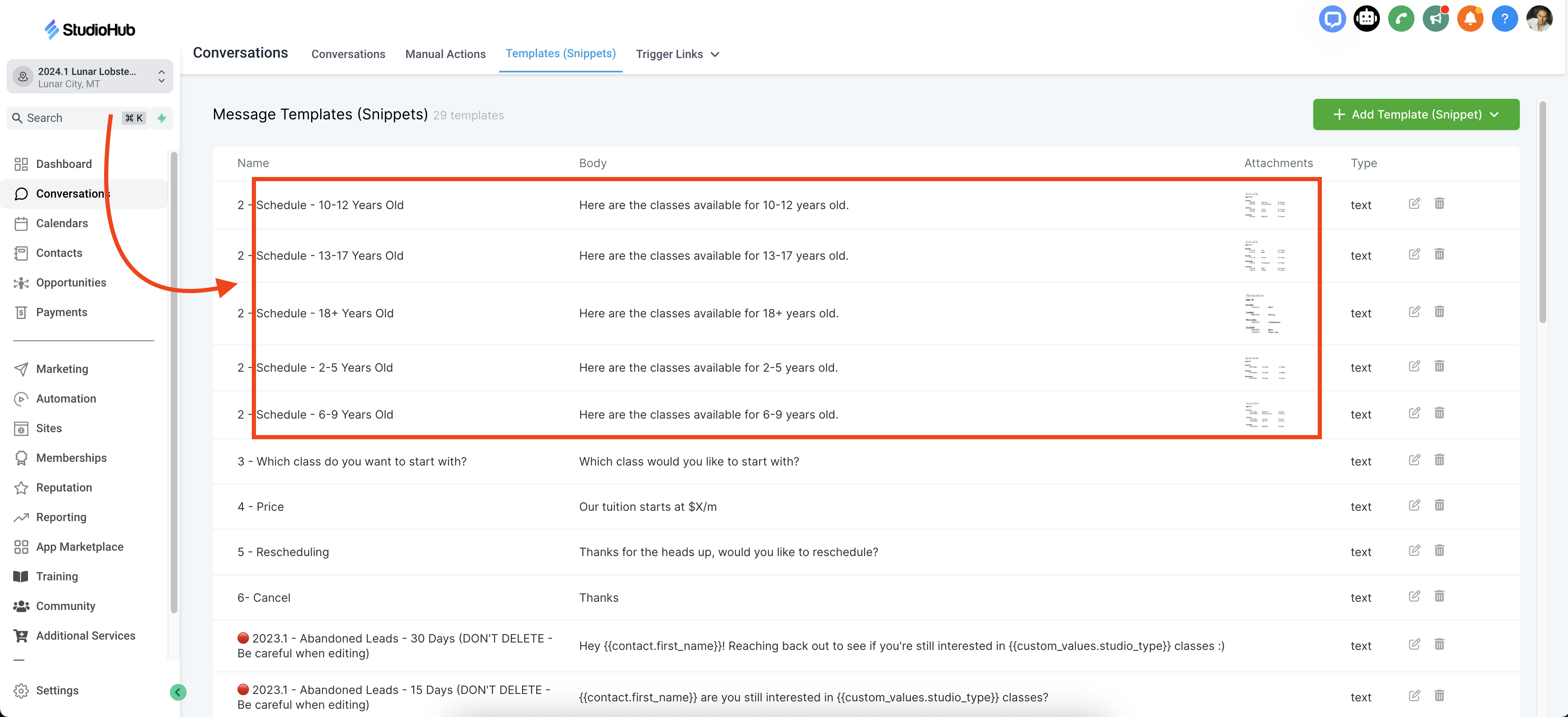Edit the '4 - Price' template

pyautogui.click(x=1414, y=505)
